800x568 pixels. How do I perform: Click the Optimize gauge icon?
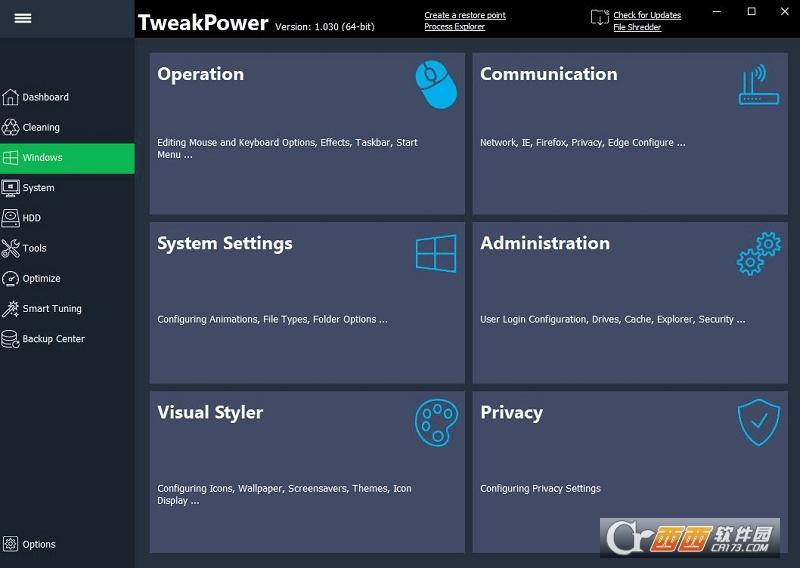[11, 279]
